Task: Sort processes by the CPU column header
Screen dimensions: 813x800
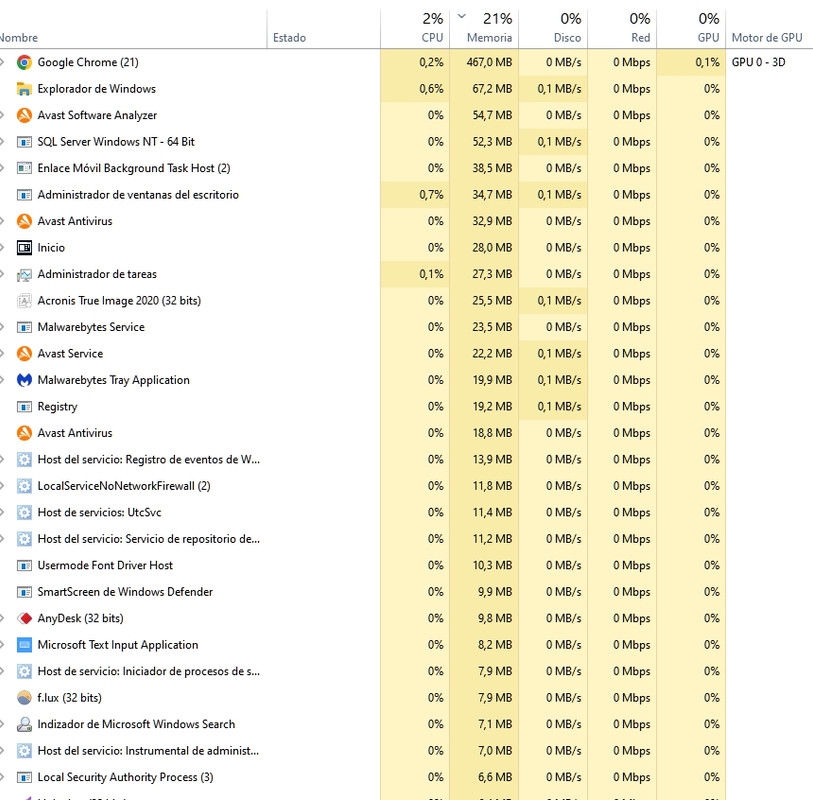Action: [415, 29]
